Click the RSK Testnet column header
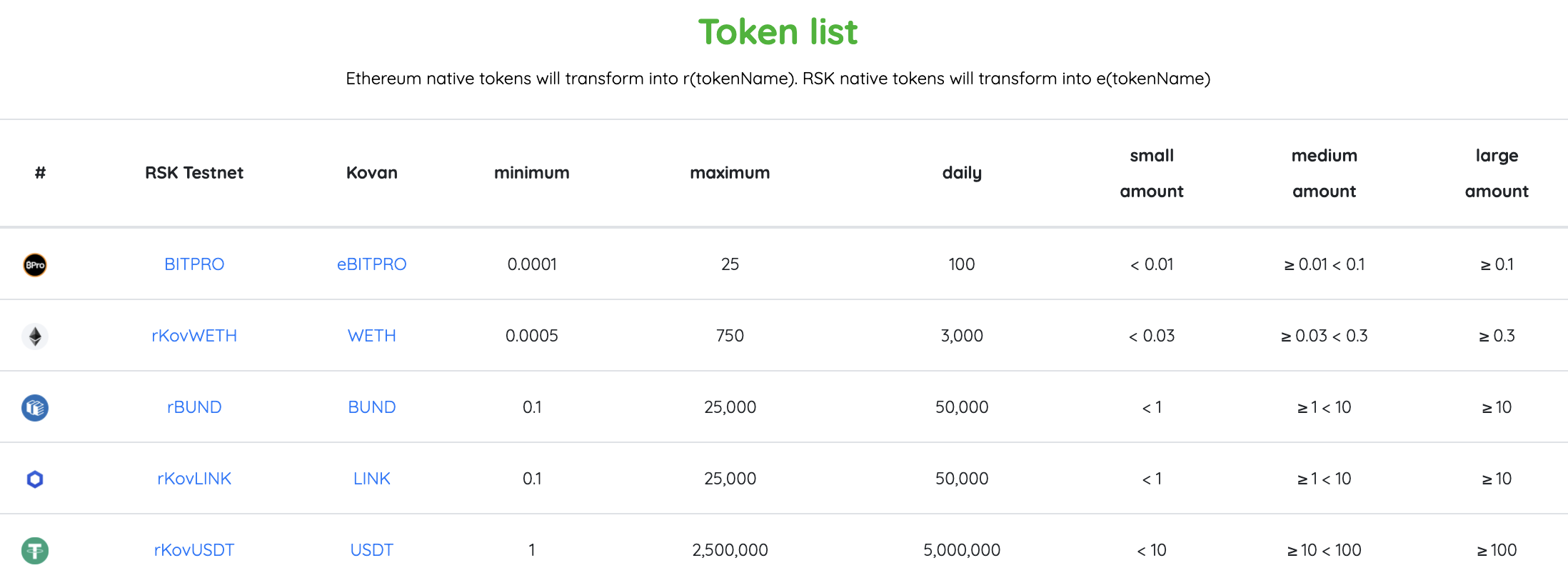 [x=194, y=173]
